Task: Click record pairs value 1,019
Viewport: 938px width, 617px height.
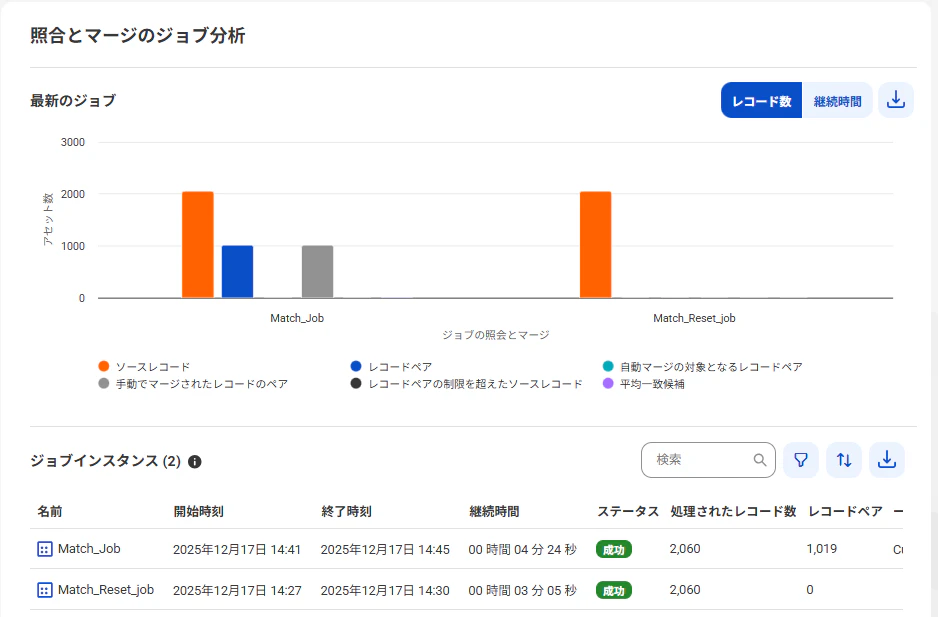Action: [821, 549]
